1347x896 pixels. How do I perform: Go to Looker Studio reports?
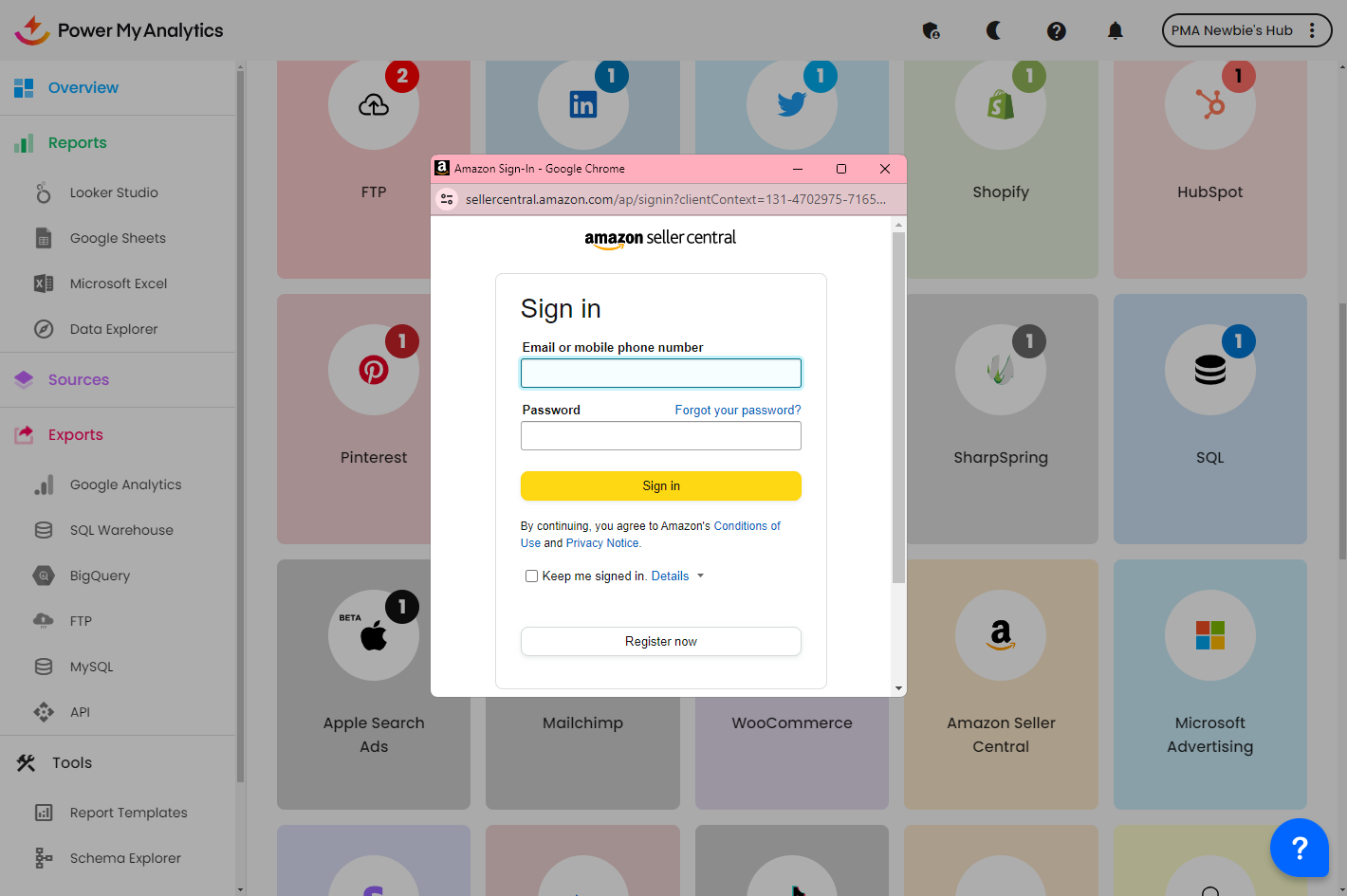pyautogui.click(x=114, y=192)
